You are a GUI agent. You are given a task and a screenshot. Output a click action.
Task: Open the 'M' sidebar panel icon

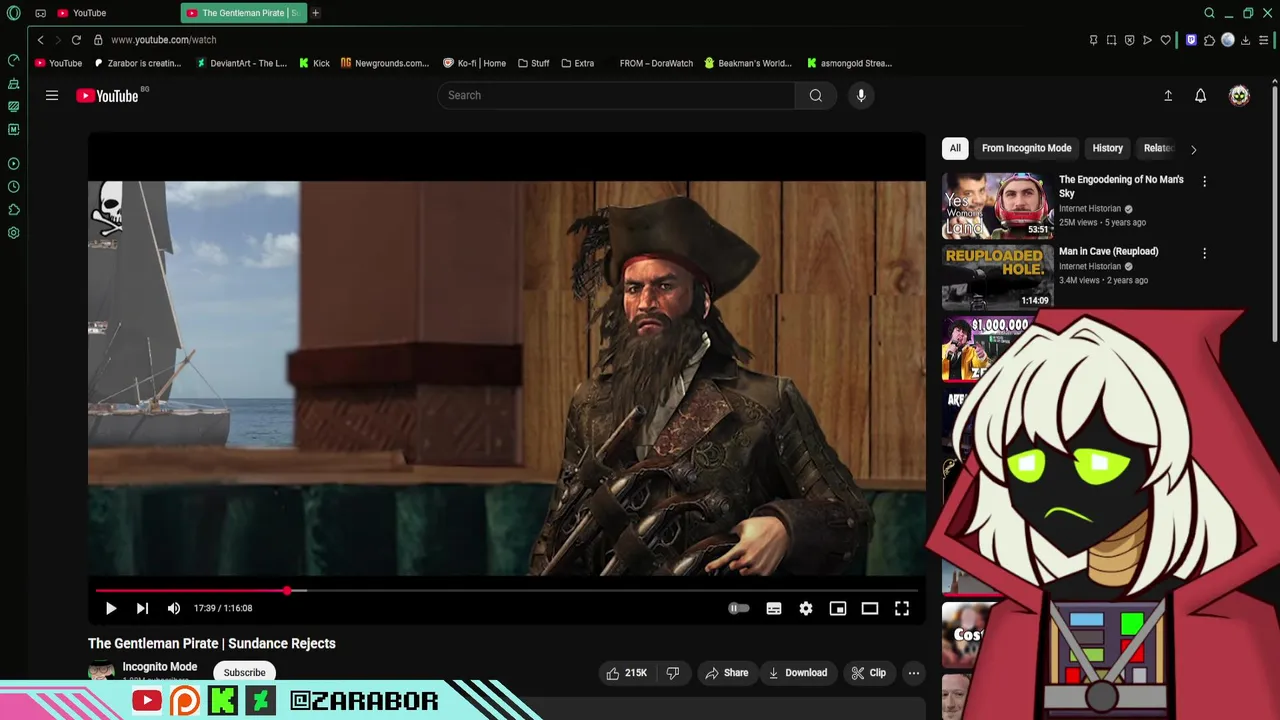[x=13, y=129]
